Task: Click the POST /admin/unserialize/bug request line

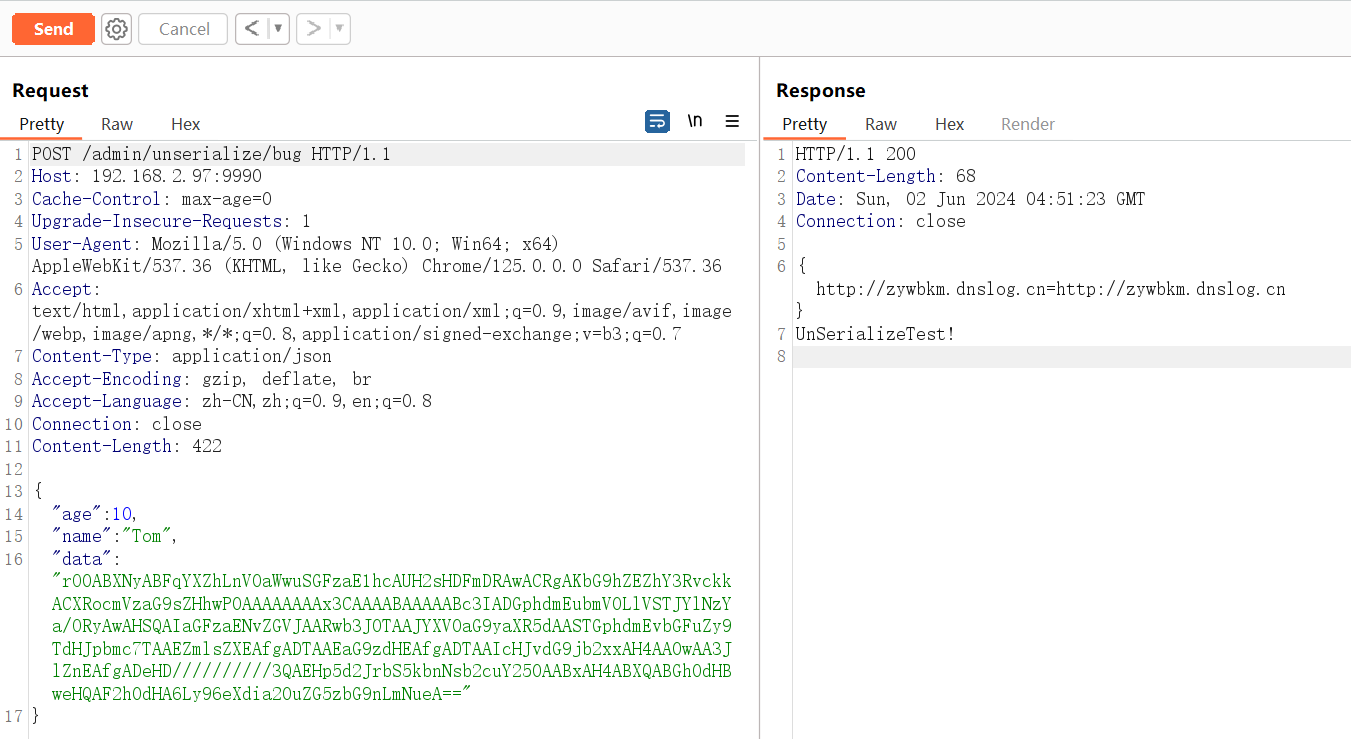Action: point(211,154)
